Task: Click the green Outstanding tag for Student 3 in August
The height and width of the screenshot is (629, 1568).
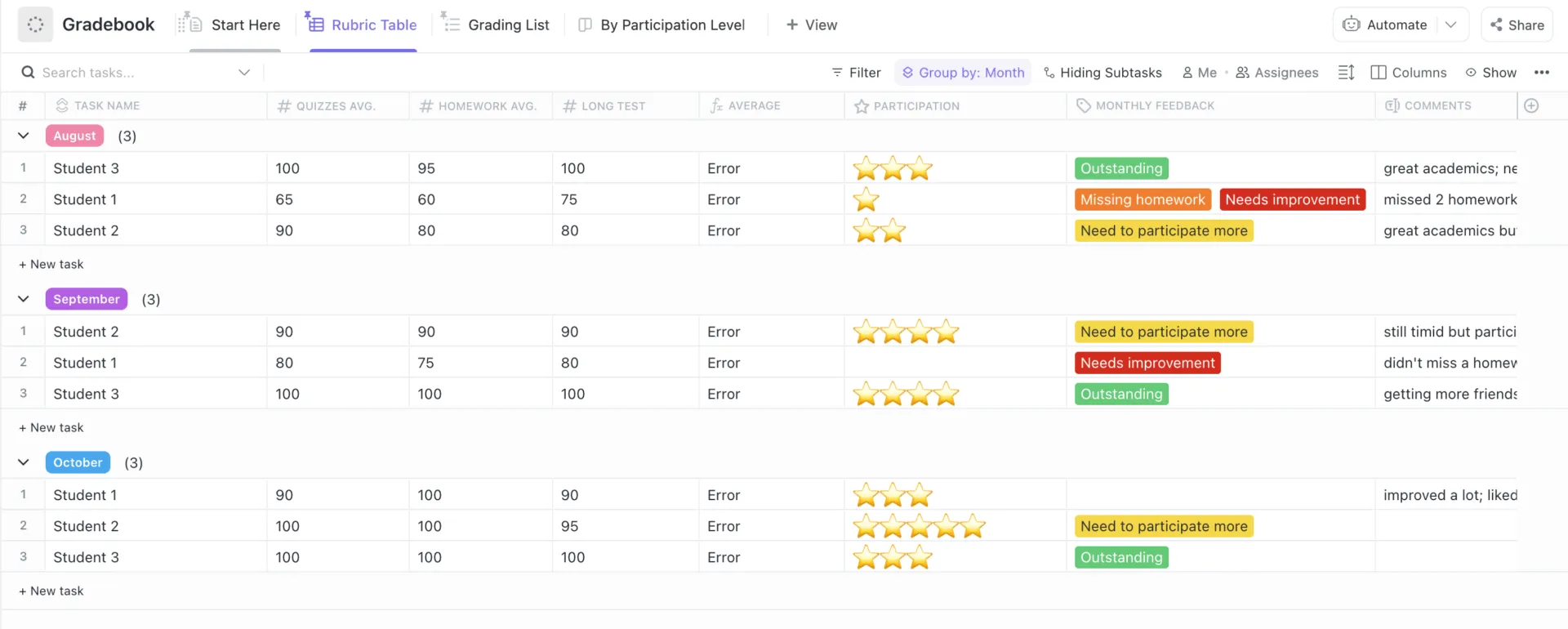Action: (x=1121, y=168)
